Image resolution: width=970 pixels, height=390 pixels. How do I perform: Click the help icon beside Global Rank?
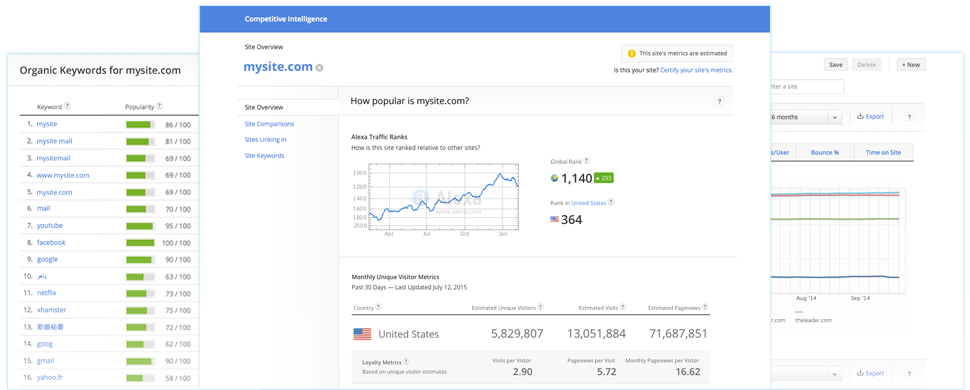coord(586,161)
